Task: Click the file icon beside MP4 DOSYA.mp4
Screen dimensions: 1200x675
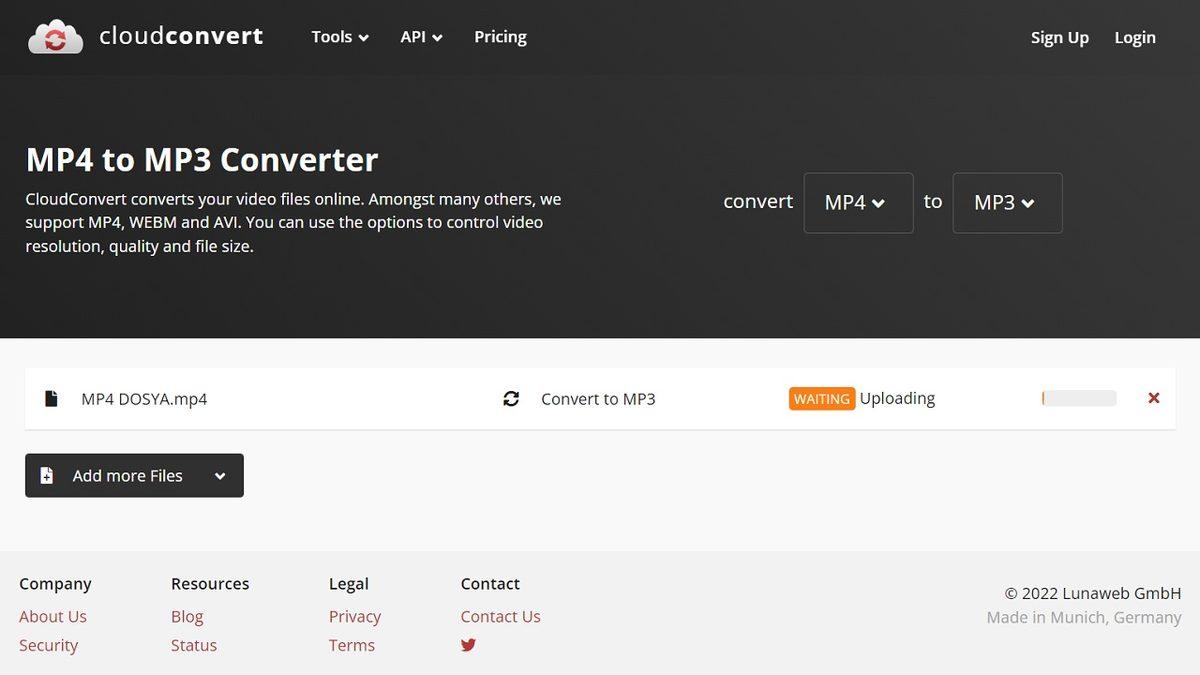Action: click(51, 399)
